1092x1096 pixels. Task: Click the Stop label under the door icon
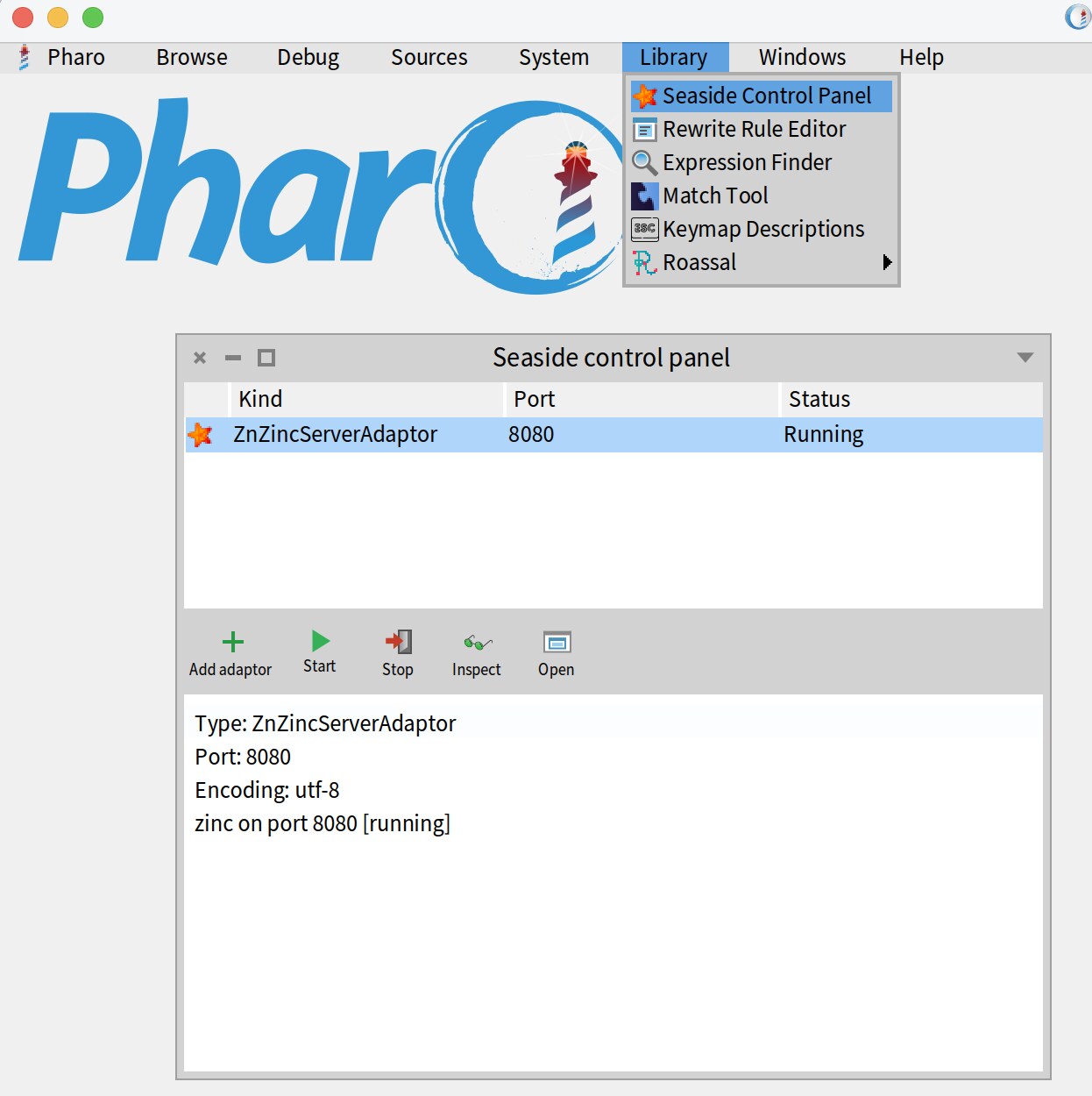(x=398, y=670)
